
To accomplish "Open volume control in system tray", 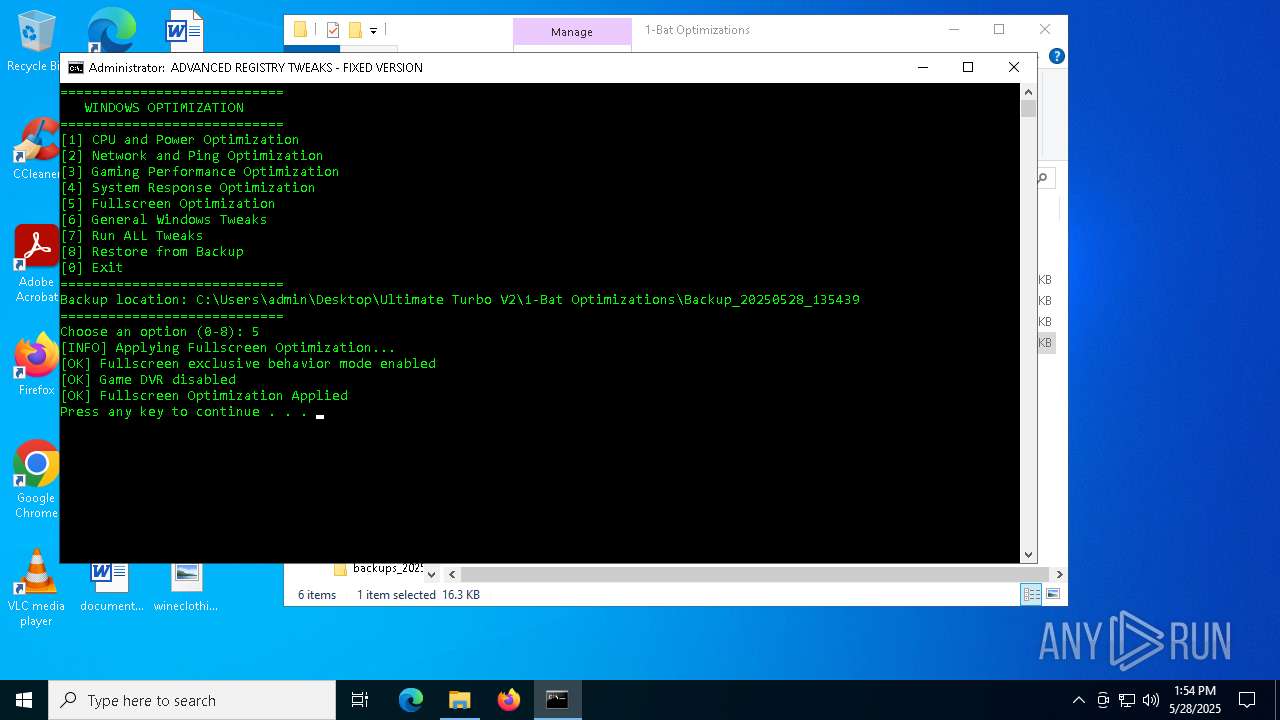I will click(x=1151, y=700).
